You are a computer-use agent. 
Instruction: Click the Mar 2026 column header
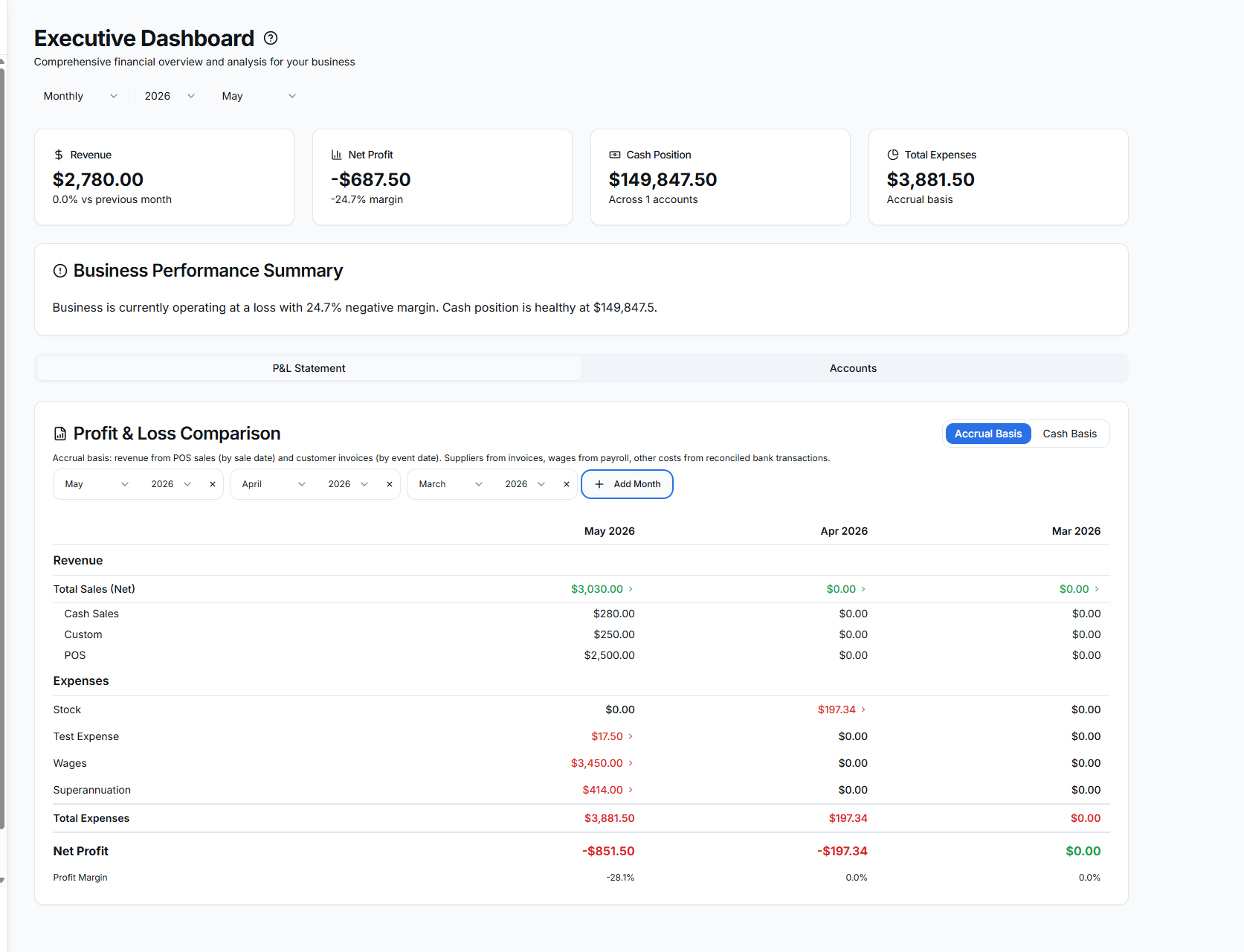pos(1076,531)
